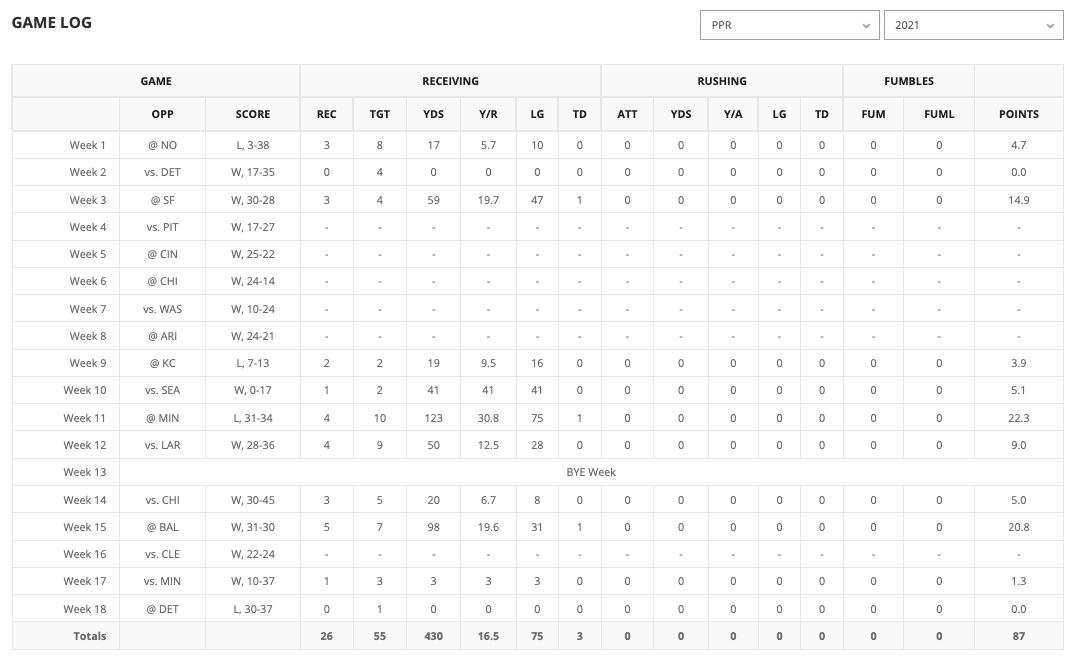This screenshot has height=666, width=1080.
Task: Select the Week 2 row label
Action: tap(87, 172)
